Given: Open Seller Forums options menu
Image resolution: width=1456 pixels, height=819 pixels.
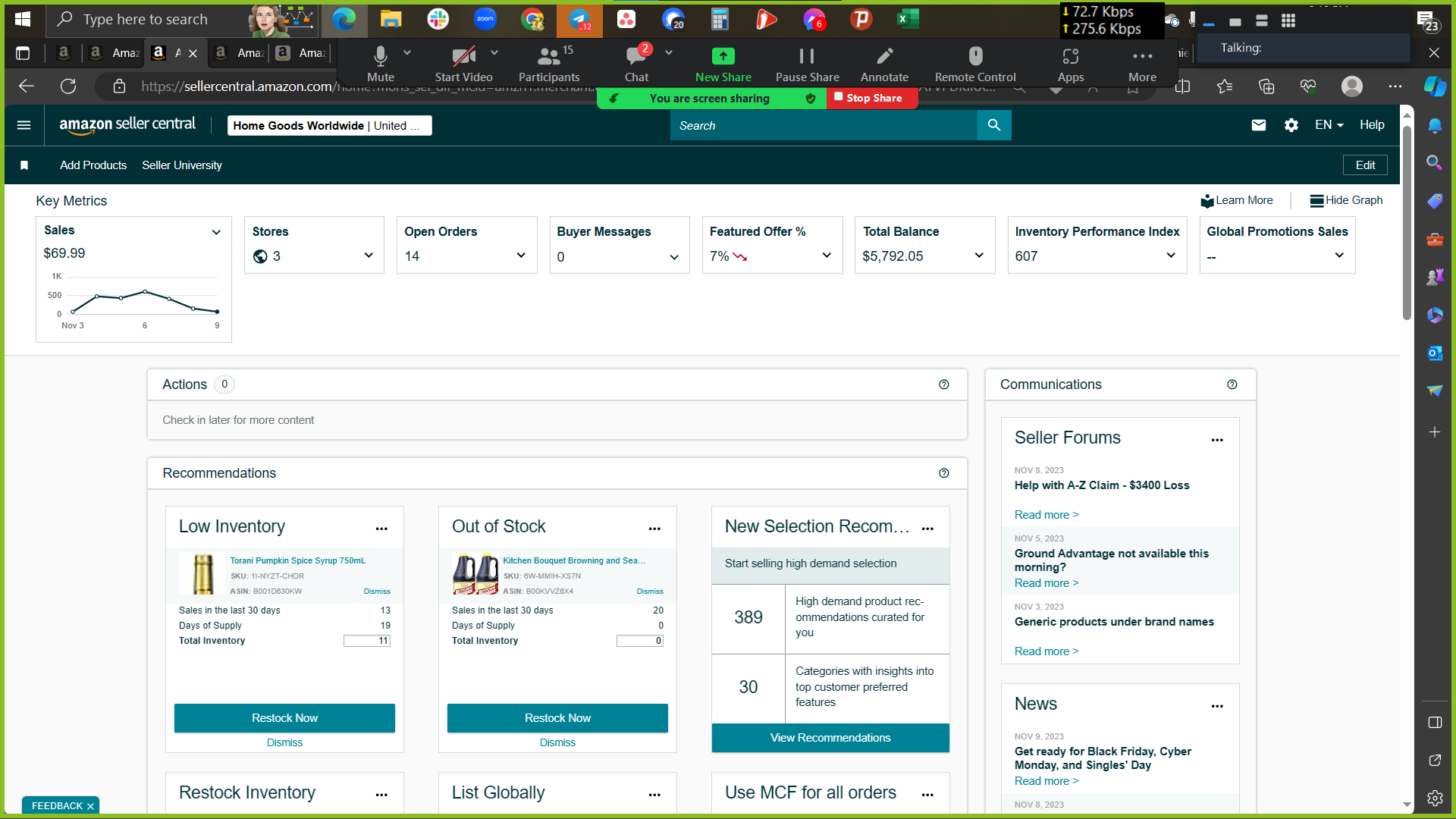Looking at the screenshot, I should [1217, 440].
